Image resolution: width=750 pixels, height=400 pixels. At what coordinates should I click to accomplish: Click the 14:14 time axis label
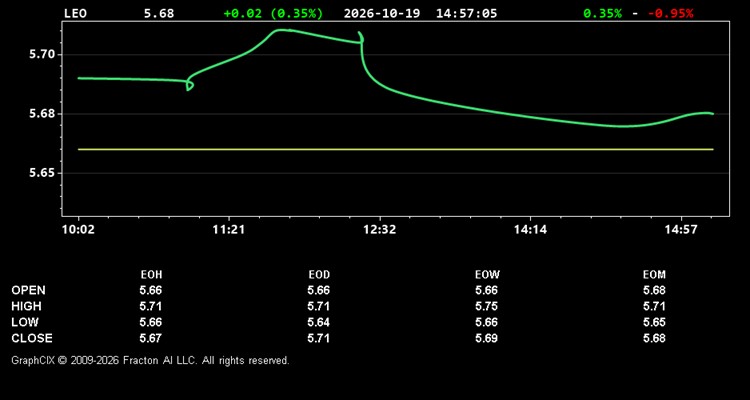tap(530, 230)
